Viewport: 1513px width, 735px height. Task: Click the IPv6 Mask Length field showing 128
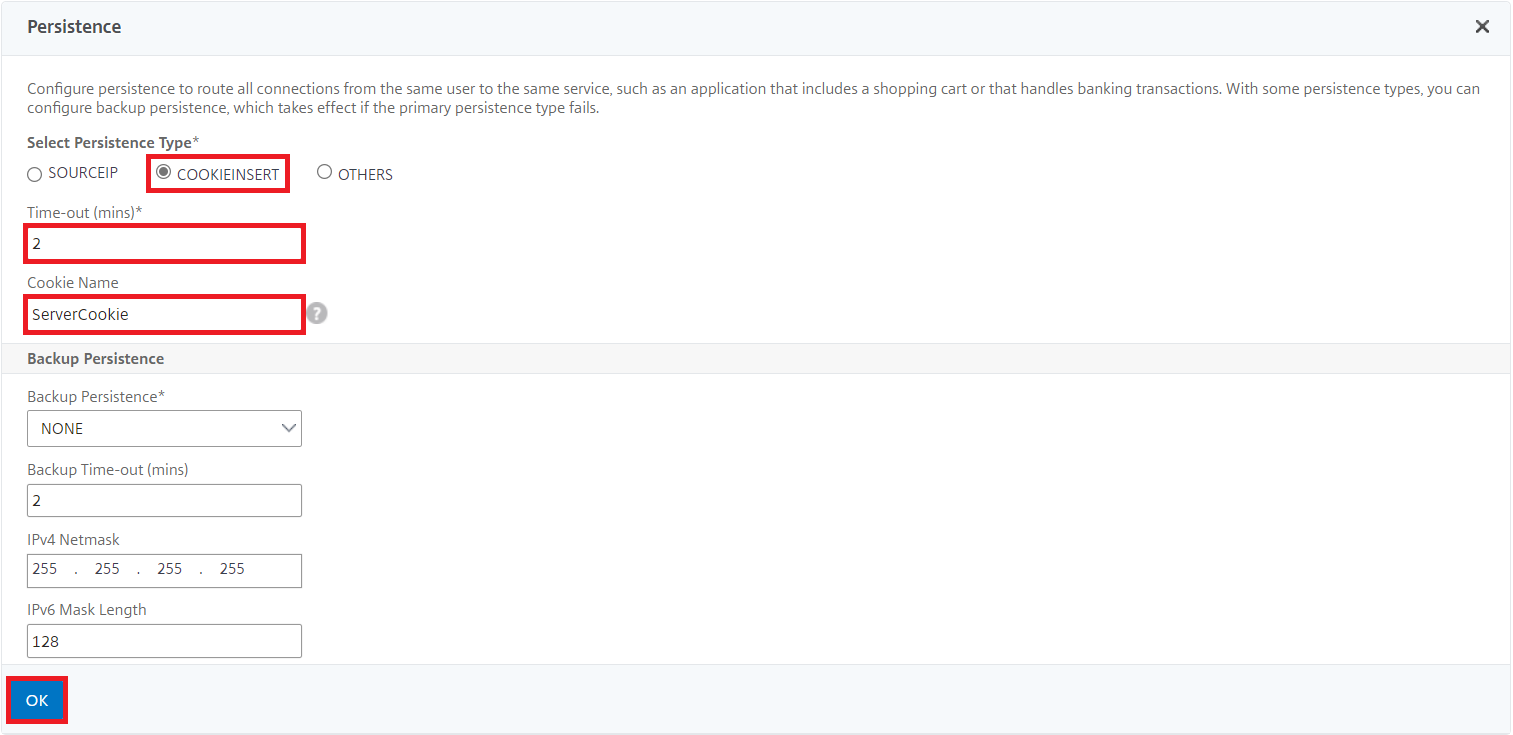point(164,641)
